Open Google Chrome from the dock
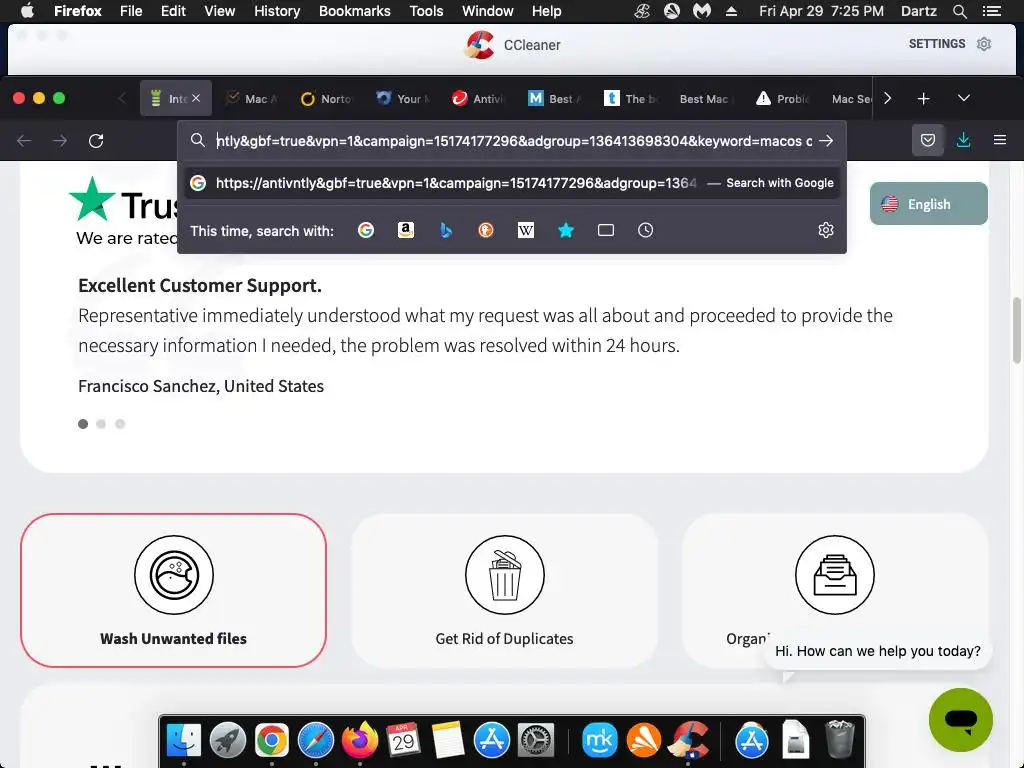 click(272, 741)
